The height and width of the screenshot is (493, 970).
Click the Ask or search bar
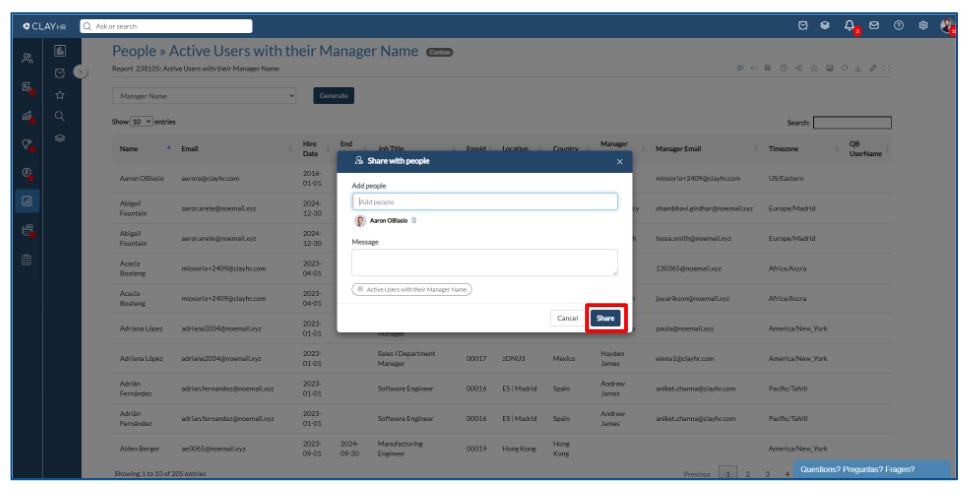point(166,26)
